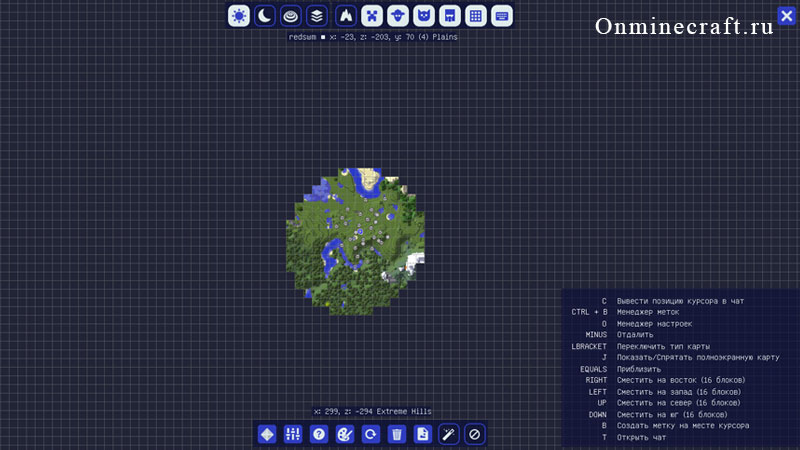
Task: Select the Topographic map type icon
Action: (x=291, y=16)
